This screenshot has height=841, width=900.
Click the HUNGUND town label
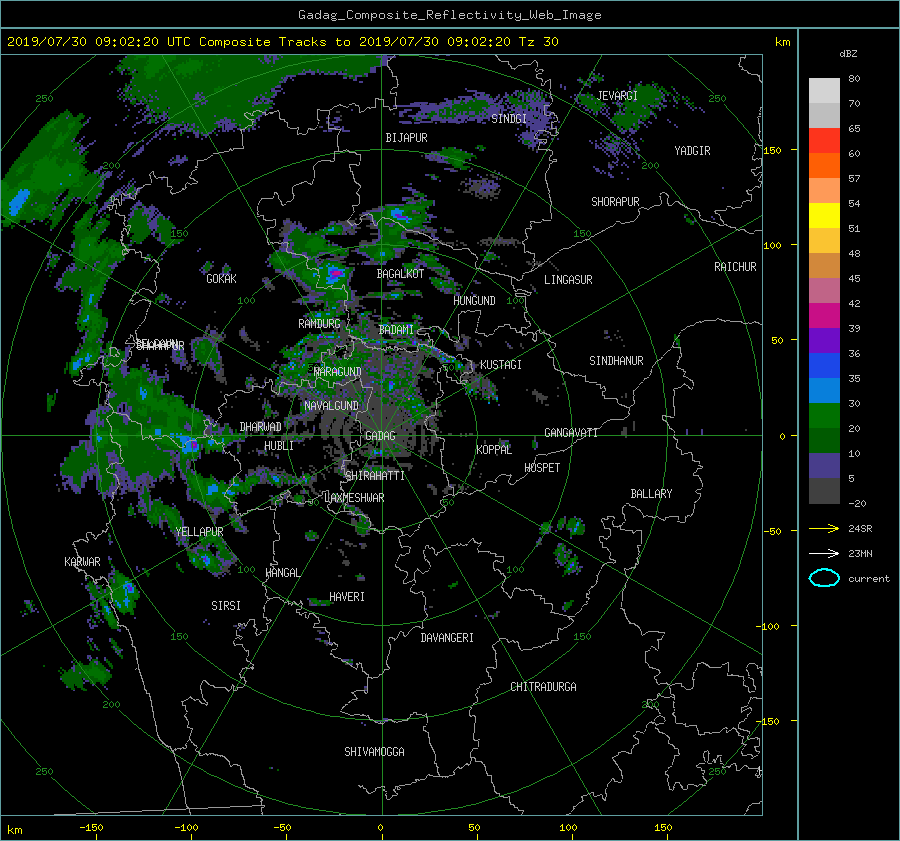point(474,300)
